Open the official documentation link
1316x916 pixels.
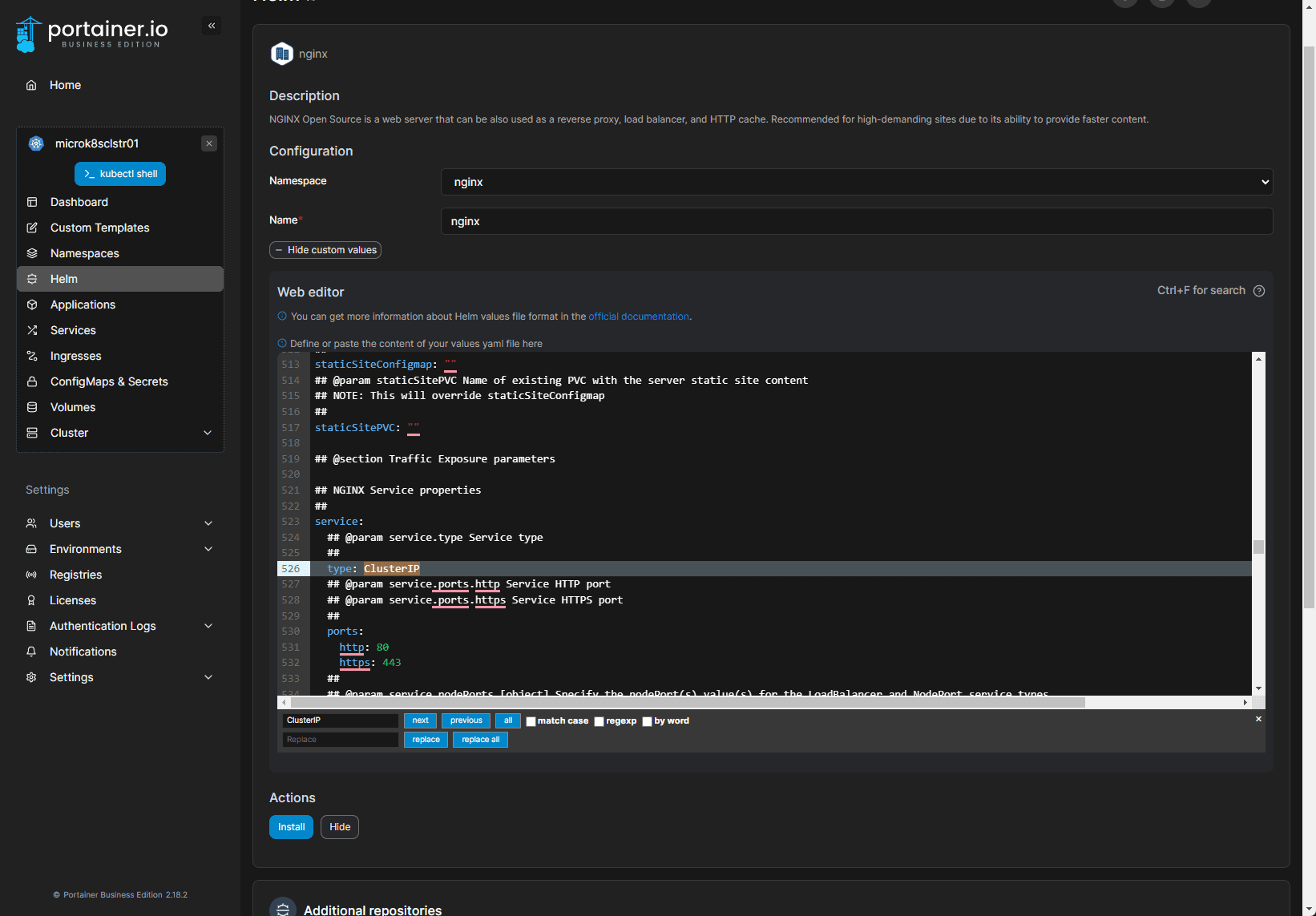639,317
